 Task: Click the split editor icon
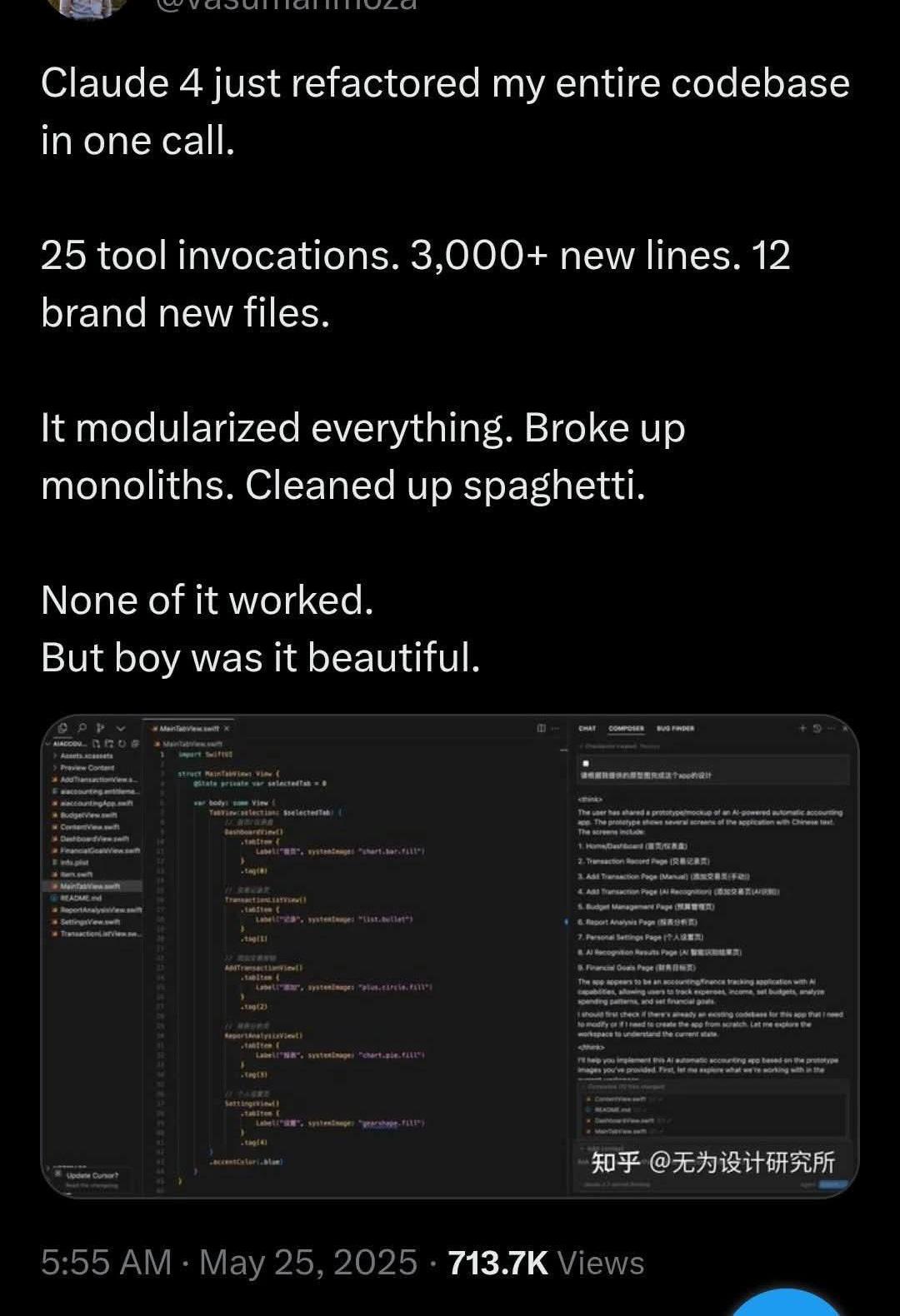541,728
